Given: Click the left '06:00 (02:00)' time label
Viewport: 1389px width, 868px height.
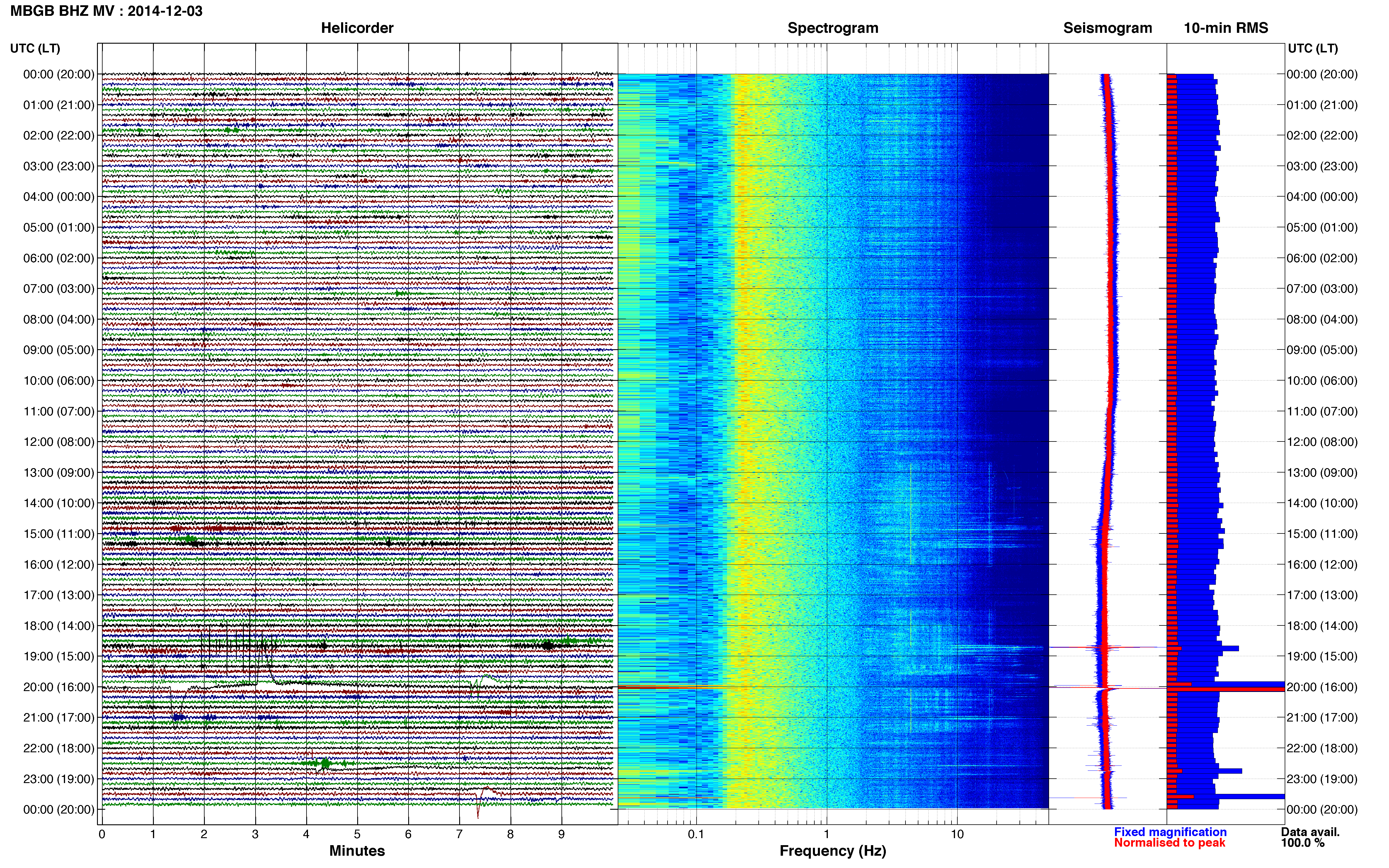Looking at the screenshot, I should 59,258.
